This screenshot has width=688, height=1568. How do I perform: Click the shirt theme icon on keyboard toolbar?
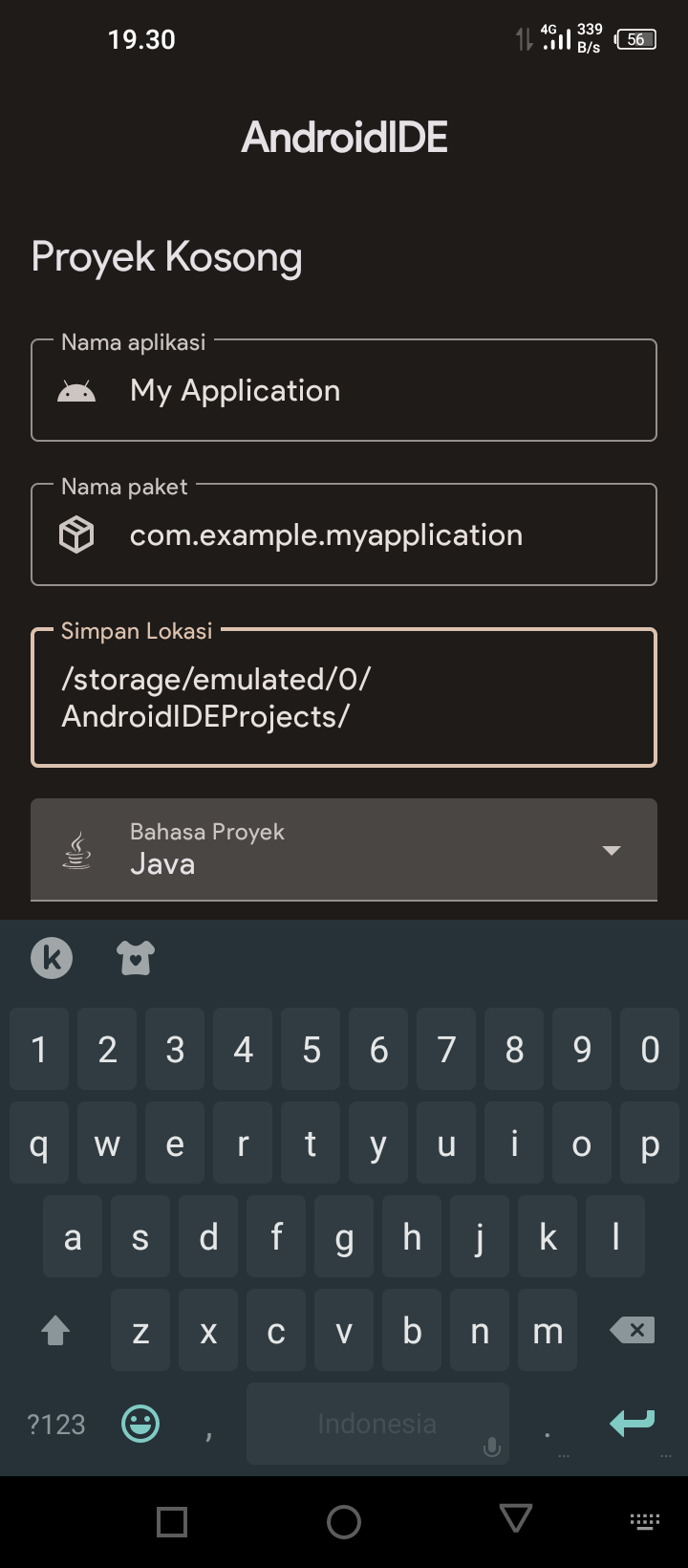[x=136, y=957]
